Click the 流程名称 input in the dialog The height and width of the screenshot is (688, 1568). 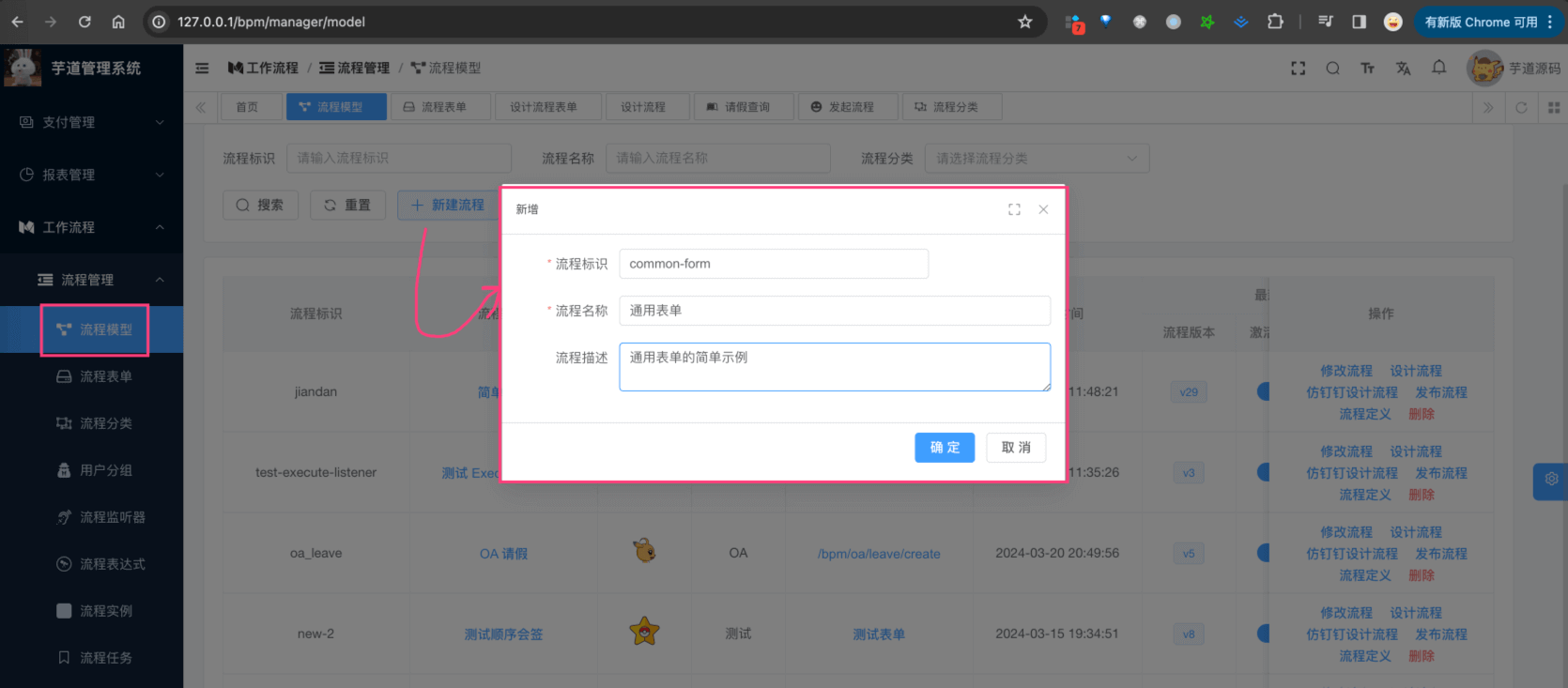[834, 311]
